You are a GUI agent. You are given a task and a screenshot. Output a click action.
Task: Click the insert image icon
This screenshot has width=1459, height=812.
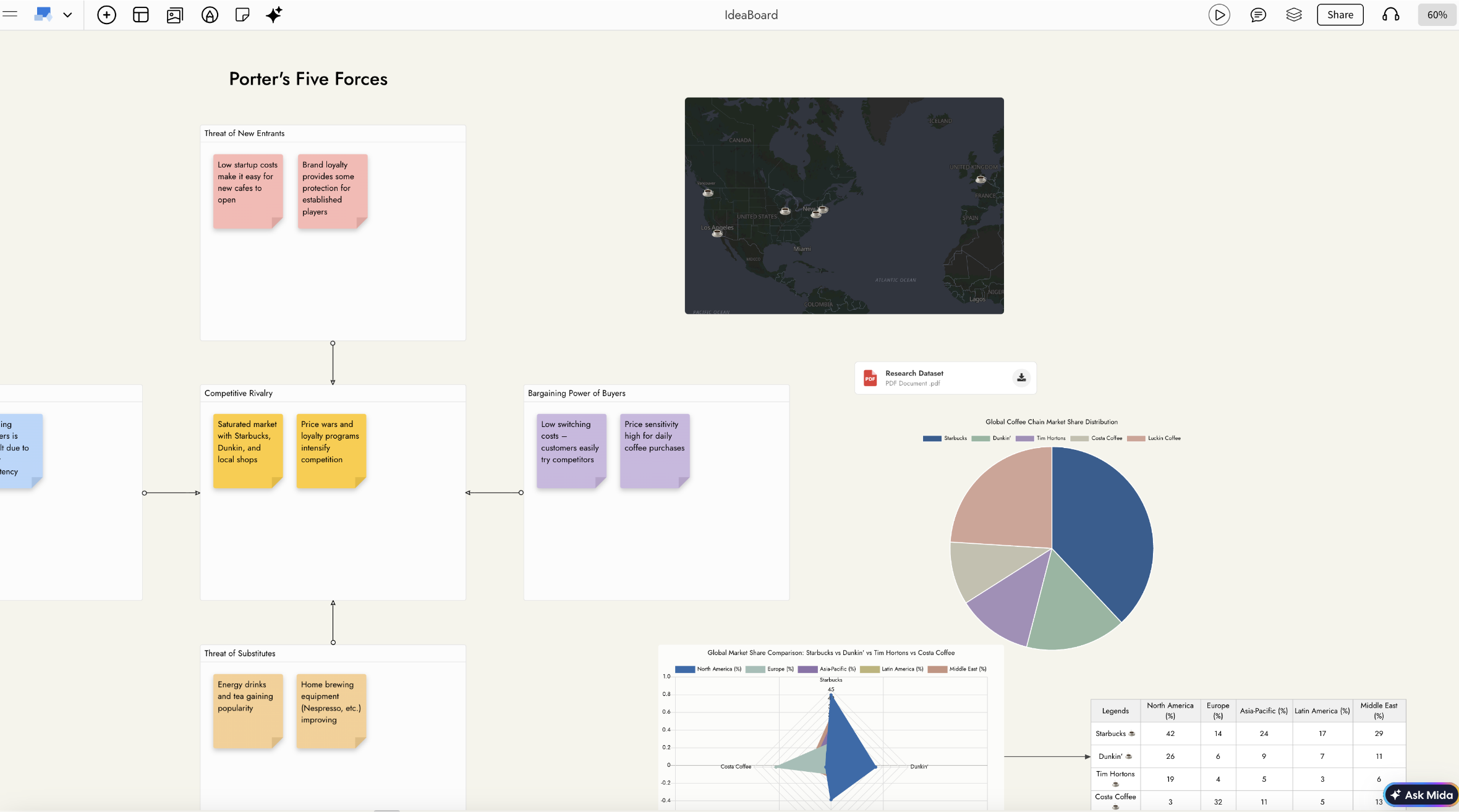[x=175, y=15]
